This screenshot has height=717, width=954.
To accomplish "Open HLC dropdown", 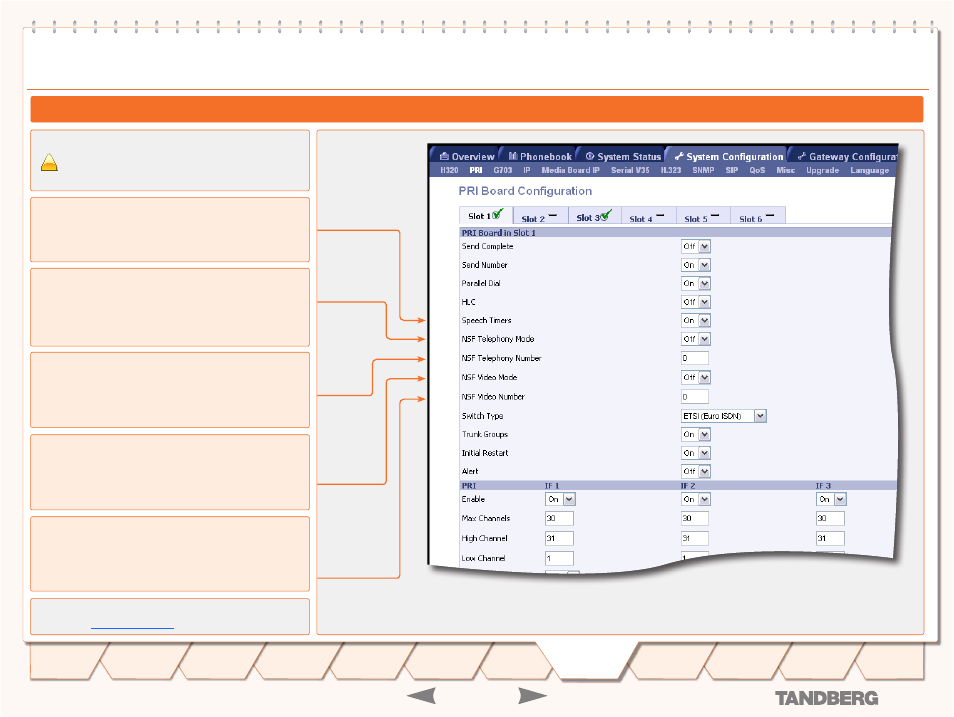I will coord(695,302).
